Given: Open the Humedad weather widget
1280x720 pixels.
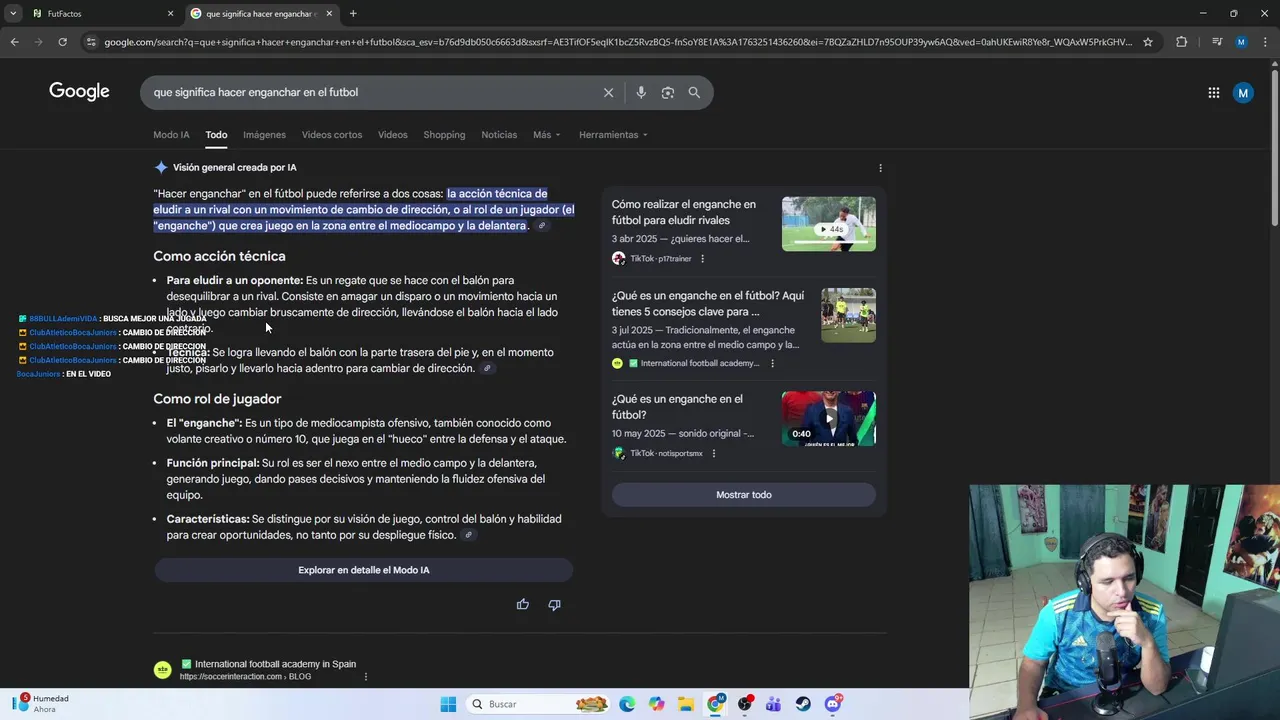Looking at the screenshot, I should pyautogui.click(x=41, y=704).
